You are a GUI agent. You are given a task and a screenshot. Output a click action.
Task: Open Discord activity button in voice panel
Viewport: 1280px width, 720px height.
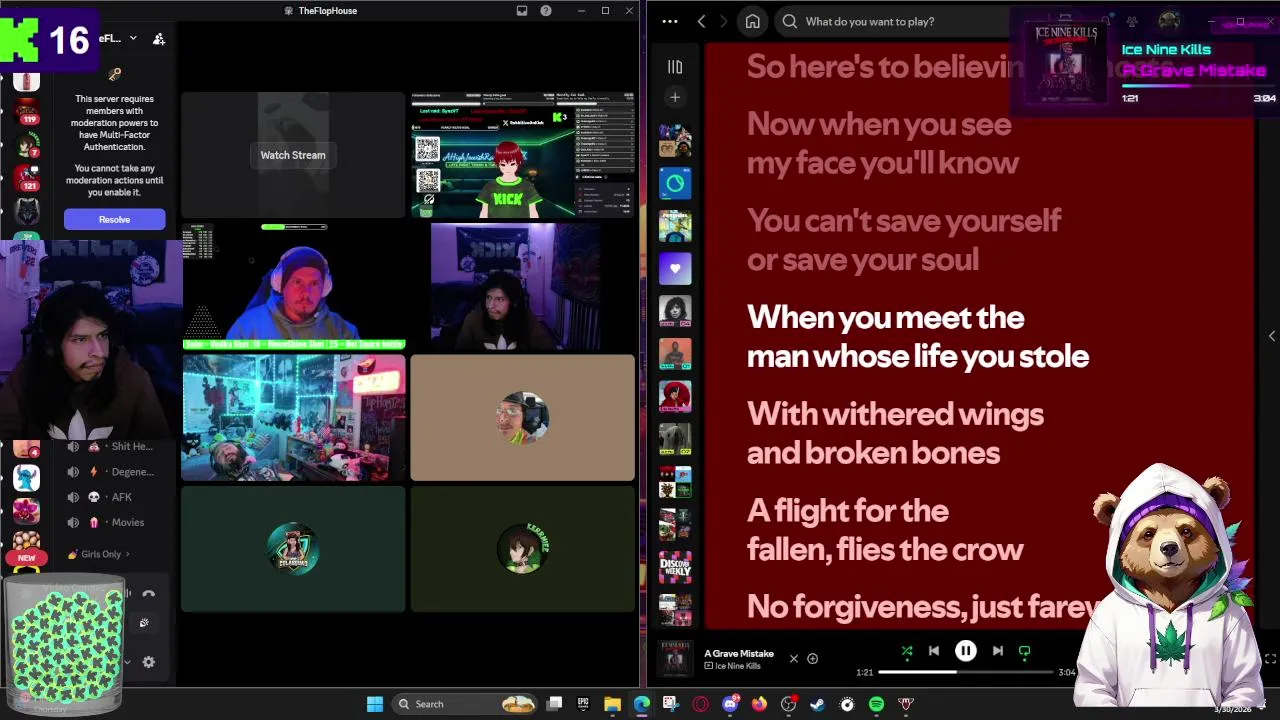point(144,623)
